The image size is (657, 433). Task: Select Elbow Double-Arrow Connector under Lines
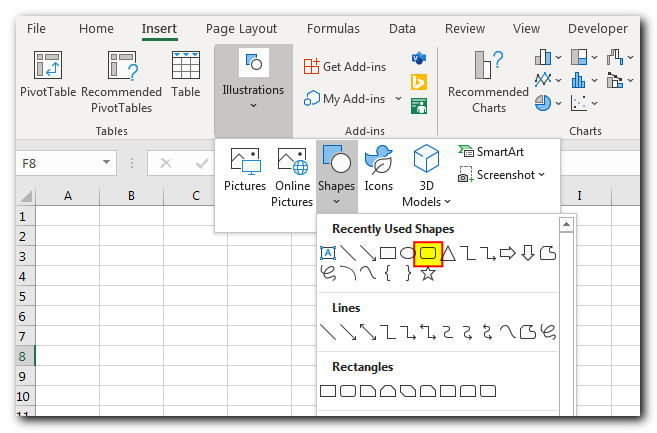(x=428, y=332)
